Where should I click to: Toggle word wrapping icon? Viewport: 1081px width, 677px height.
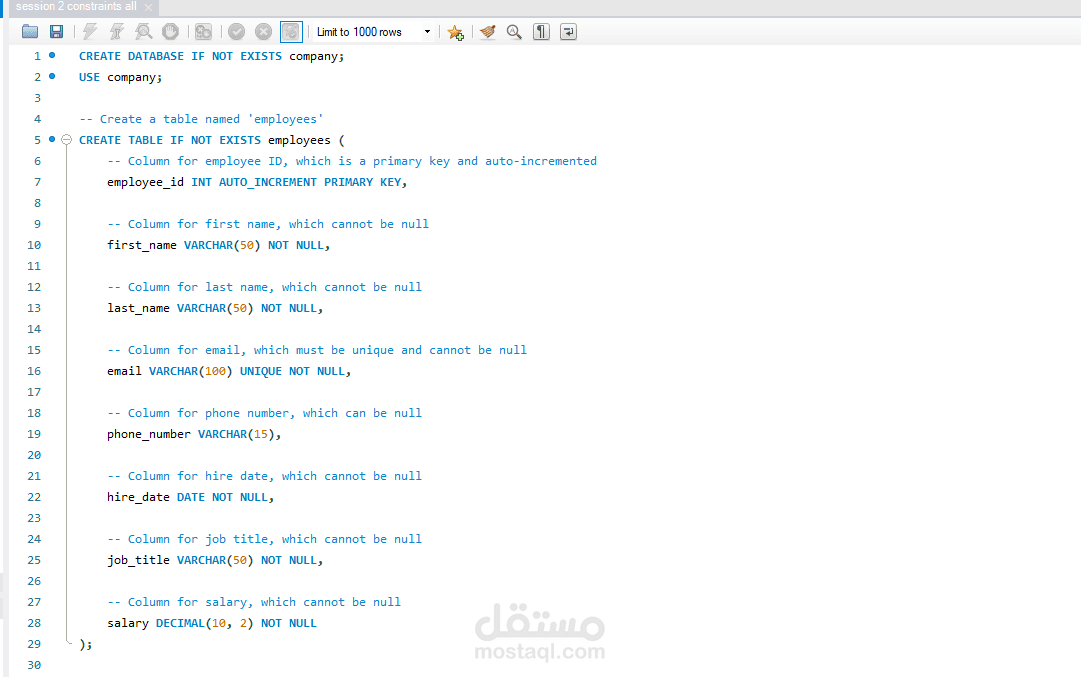click(568, 32)
